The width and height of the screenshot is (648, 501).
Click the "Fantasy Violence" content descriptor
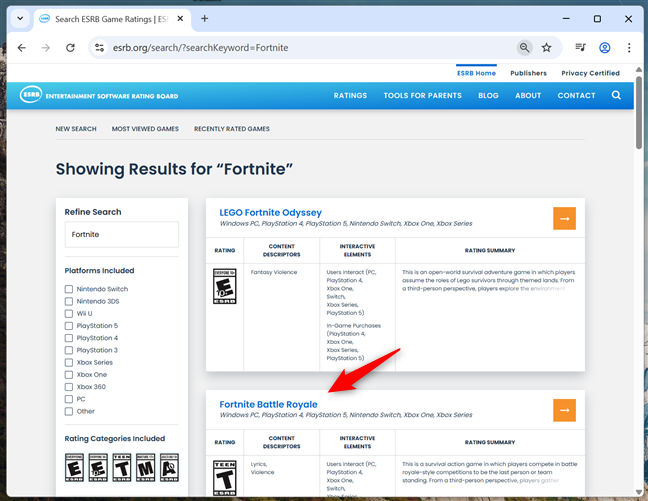pyautogui.click(x=274, y=272)
